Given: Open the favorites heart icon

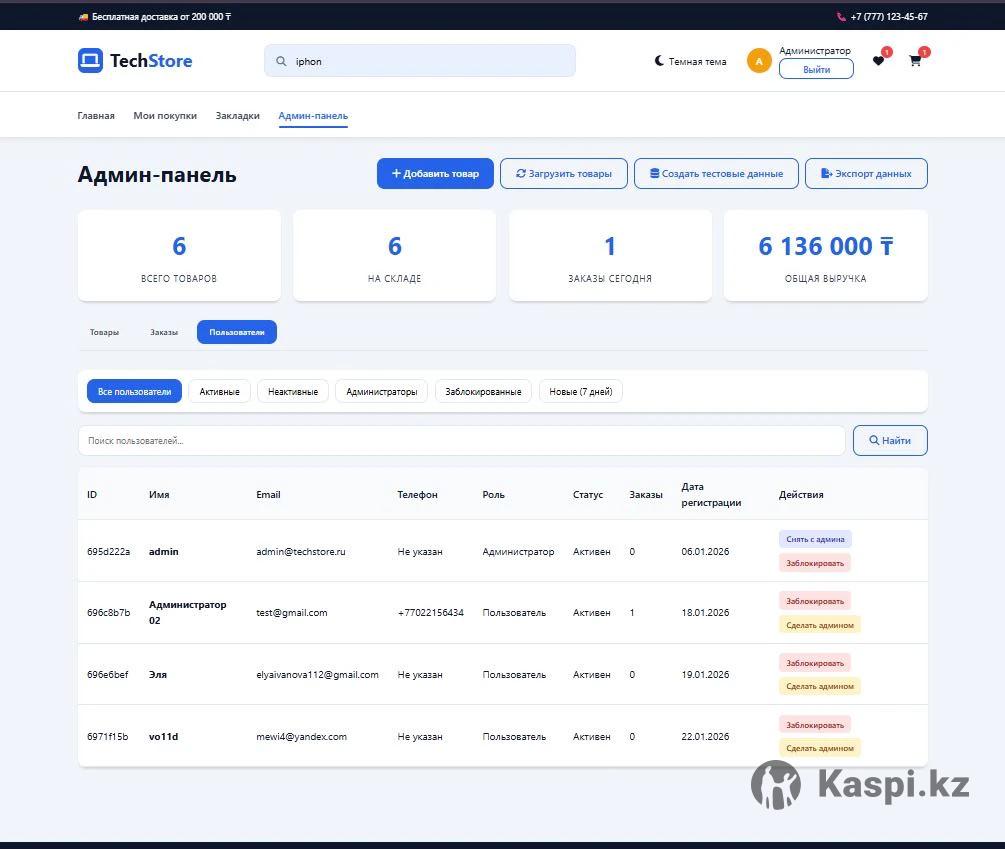Looking at the screenshot, I should click(x=878, y=61).
